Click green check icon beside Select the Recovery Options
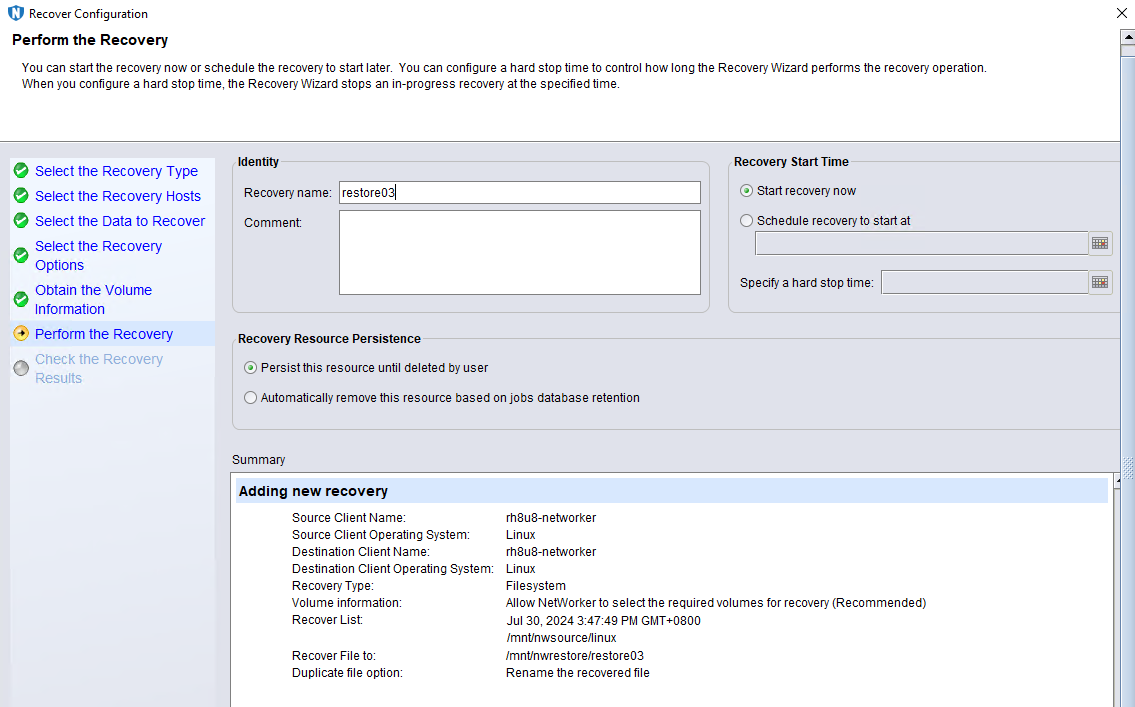The width and height of the screenshot is (1135, 707). 21,255
